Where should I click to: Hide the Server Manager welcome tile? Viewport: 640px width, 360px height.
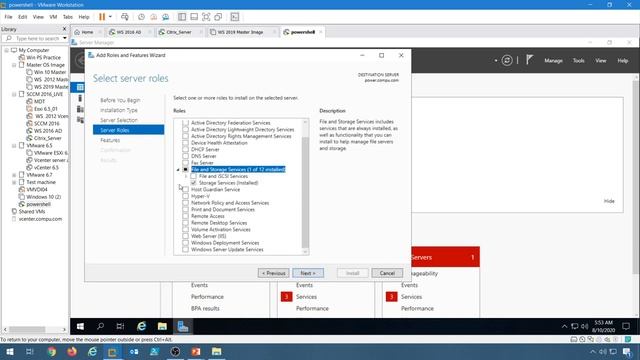[609, 201]
